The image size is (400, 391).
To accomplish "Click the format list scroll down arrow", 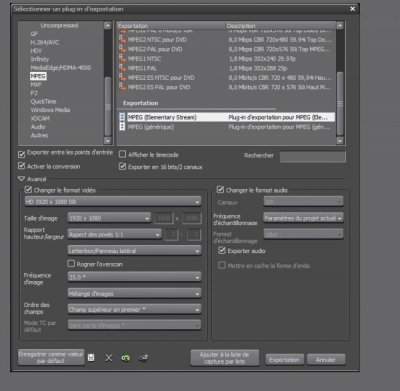I will (x=107, y=141).
